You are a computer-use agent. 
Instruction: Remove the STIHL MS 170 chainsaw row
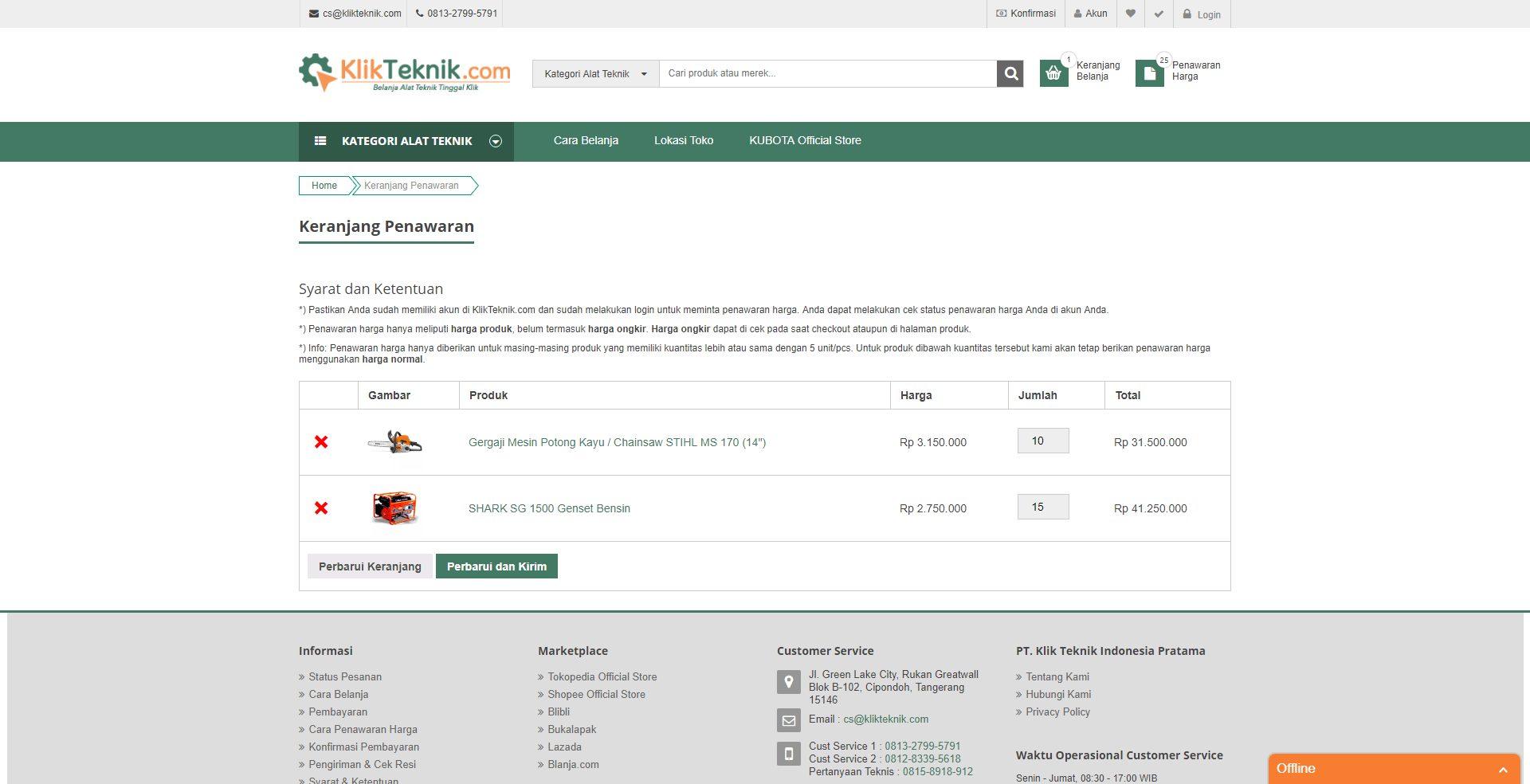tap(321, 441)
